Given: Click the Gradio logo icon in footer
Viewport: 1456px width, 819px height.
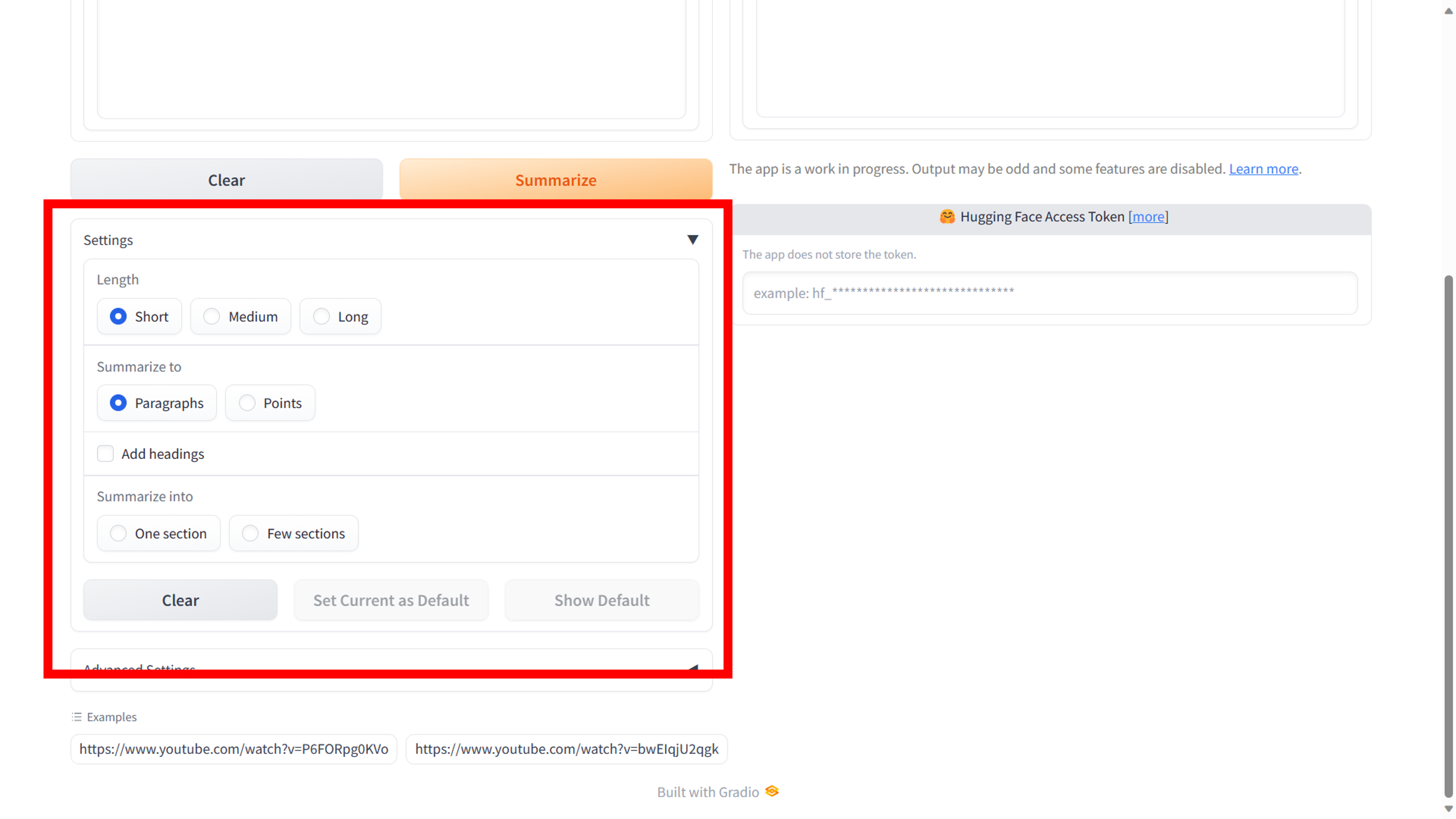Looking at the screenshot, I should tap(772, 791).
